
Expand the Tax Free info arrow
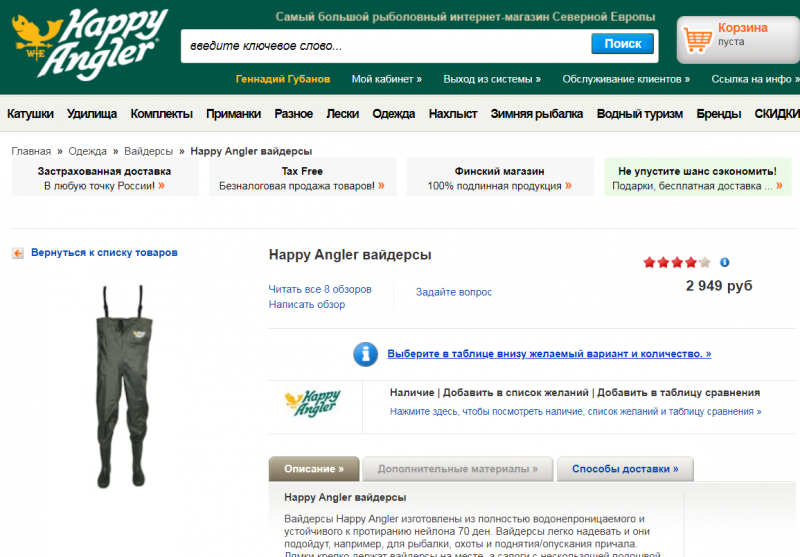pyautogui.click(x=381, y=186)
